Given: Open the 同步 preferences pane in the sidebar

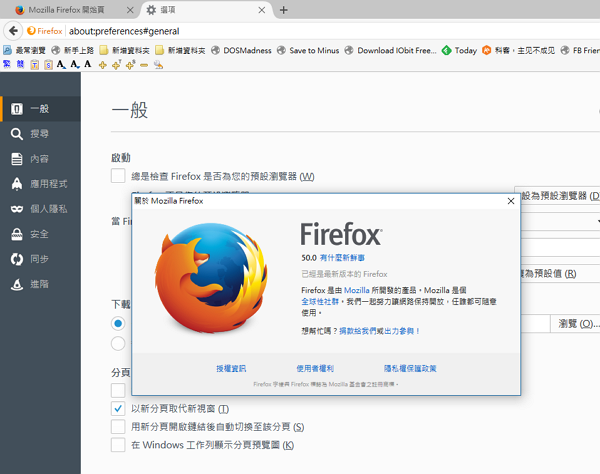Looking at the screenshot, I should (41, 259).
